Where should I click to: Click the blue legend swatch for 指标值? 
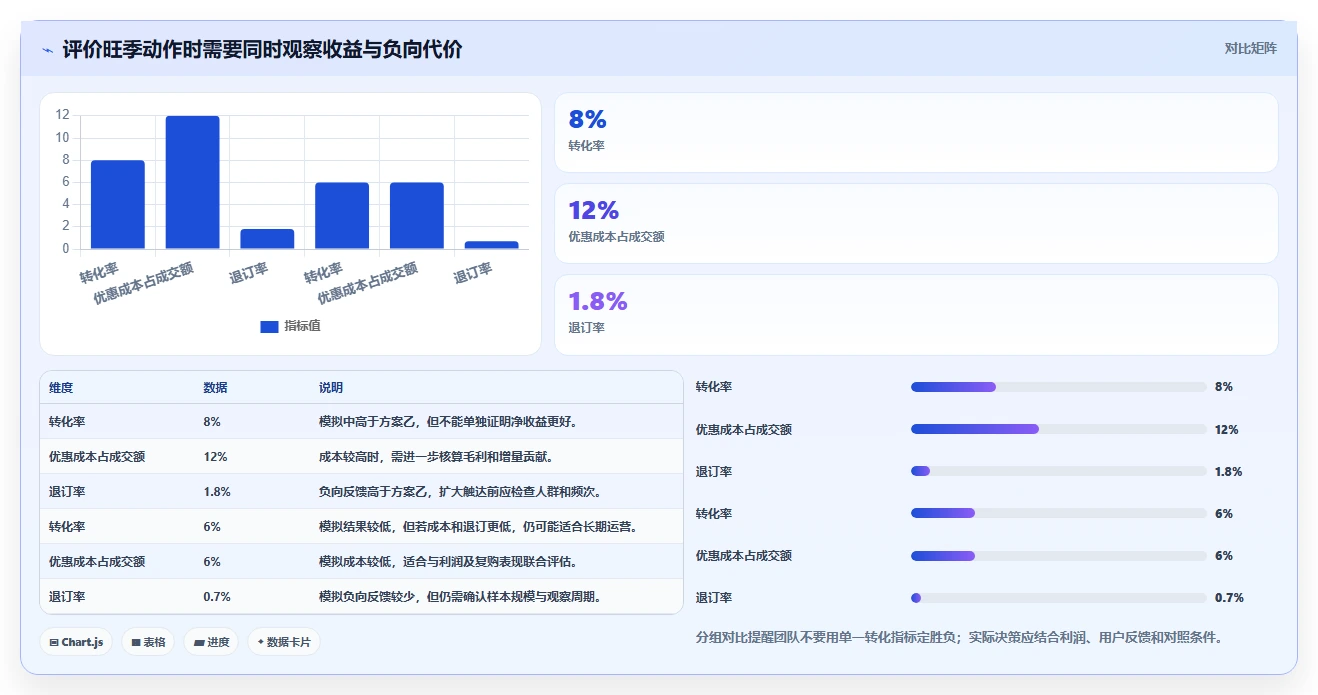tap(269, 326)
